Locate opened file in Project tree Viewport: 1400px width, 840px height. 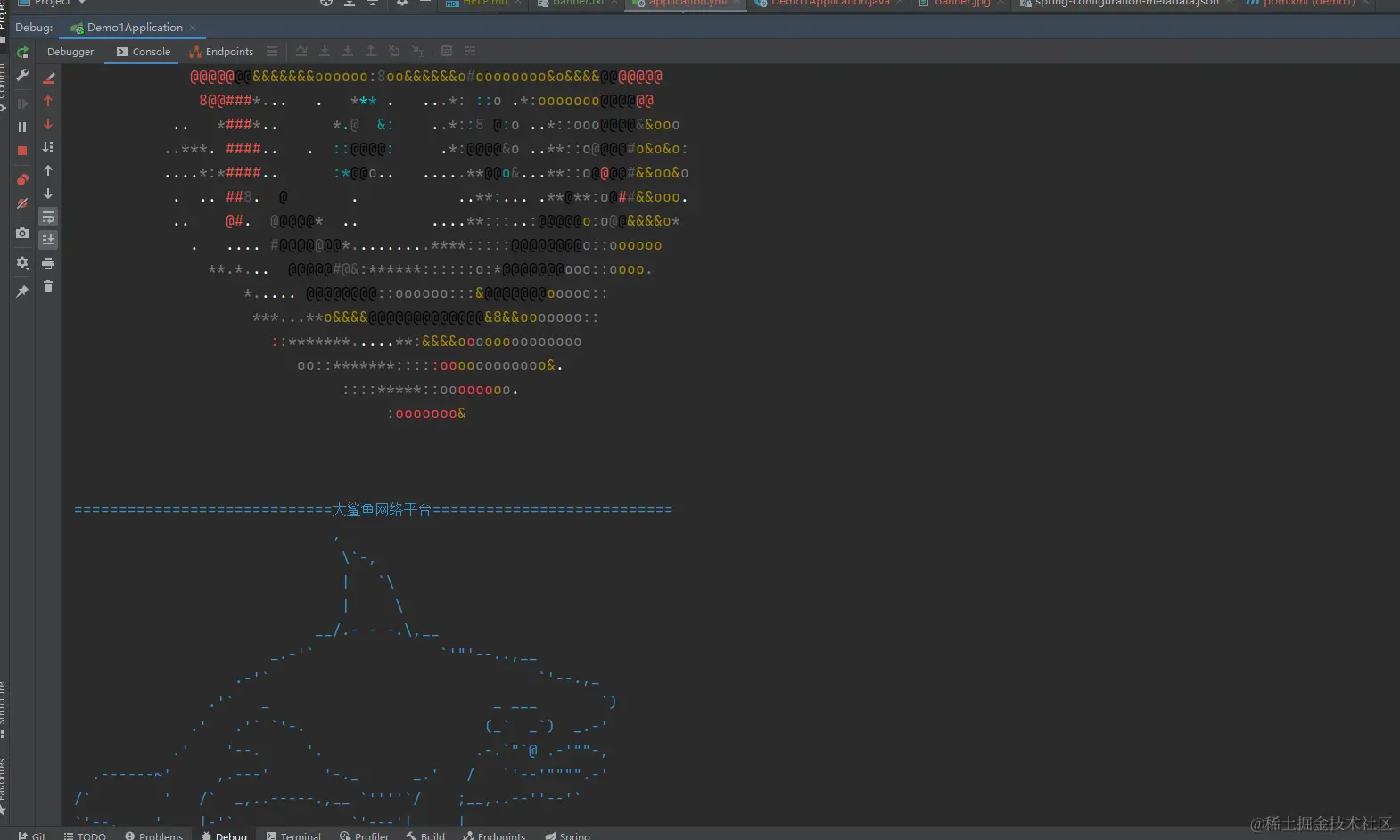coord(326,3)
